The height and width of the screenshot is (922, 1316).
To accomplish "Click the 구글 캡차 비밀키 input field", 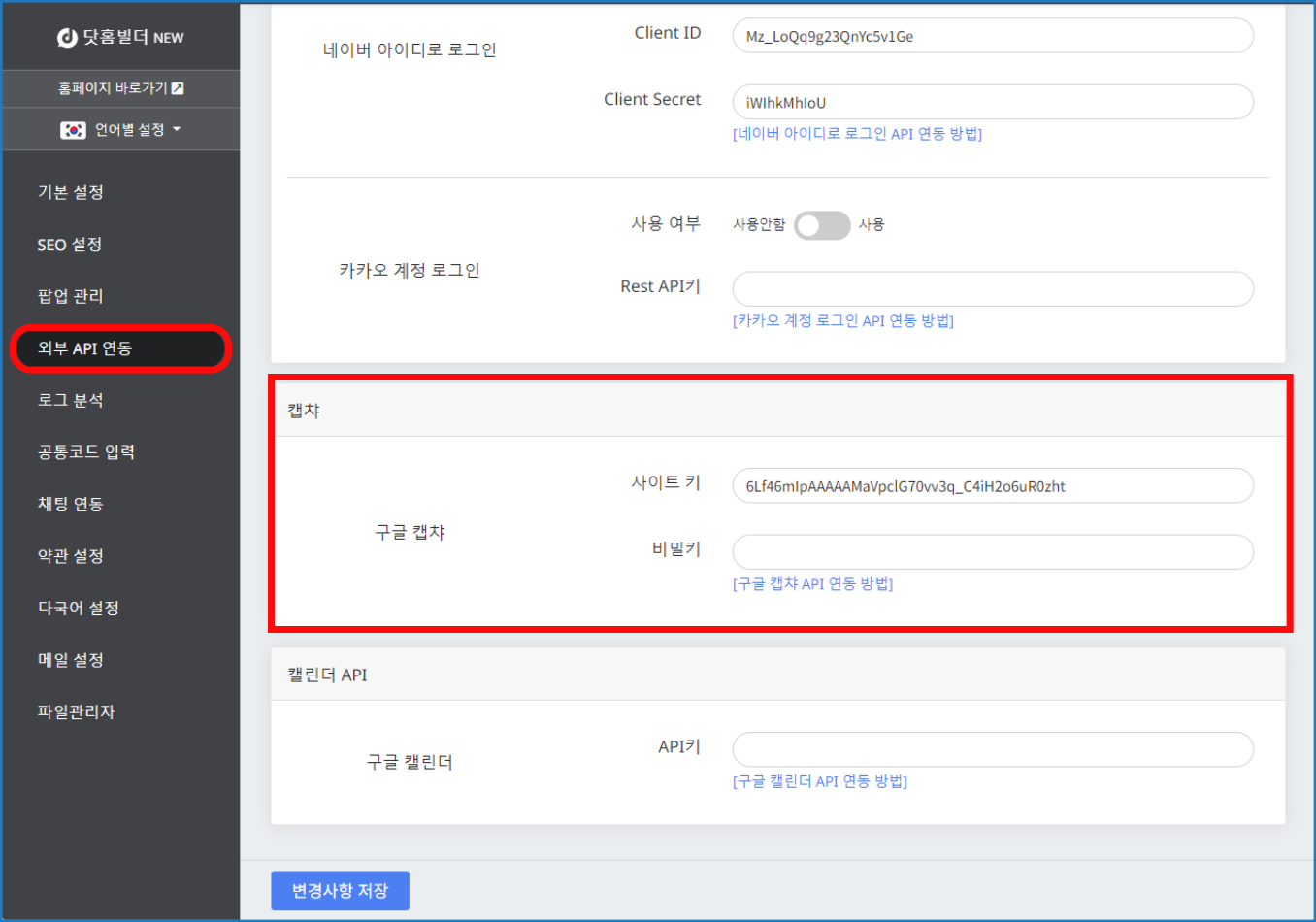I will point(992,552).
